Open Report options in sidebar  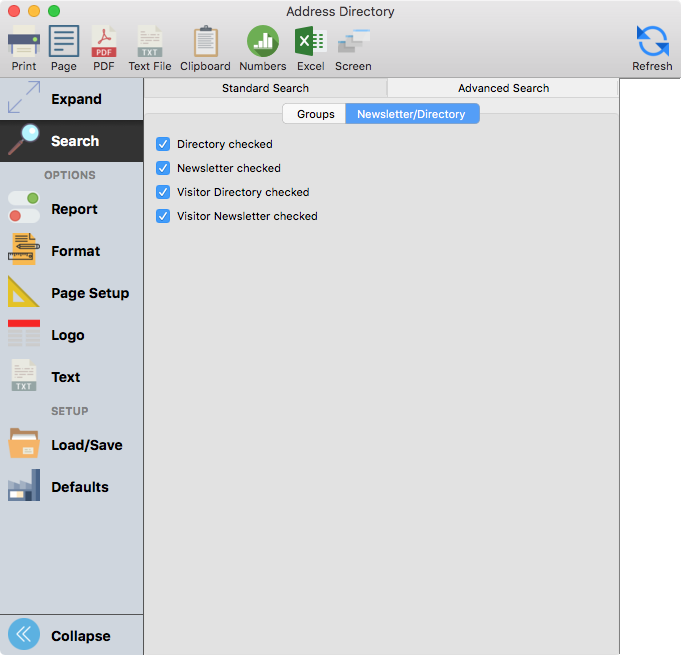(x=71, y=209)
